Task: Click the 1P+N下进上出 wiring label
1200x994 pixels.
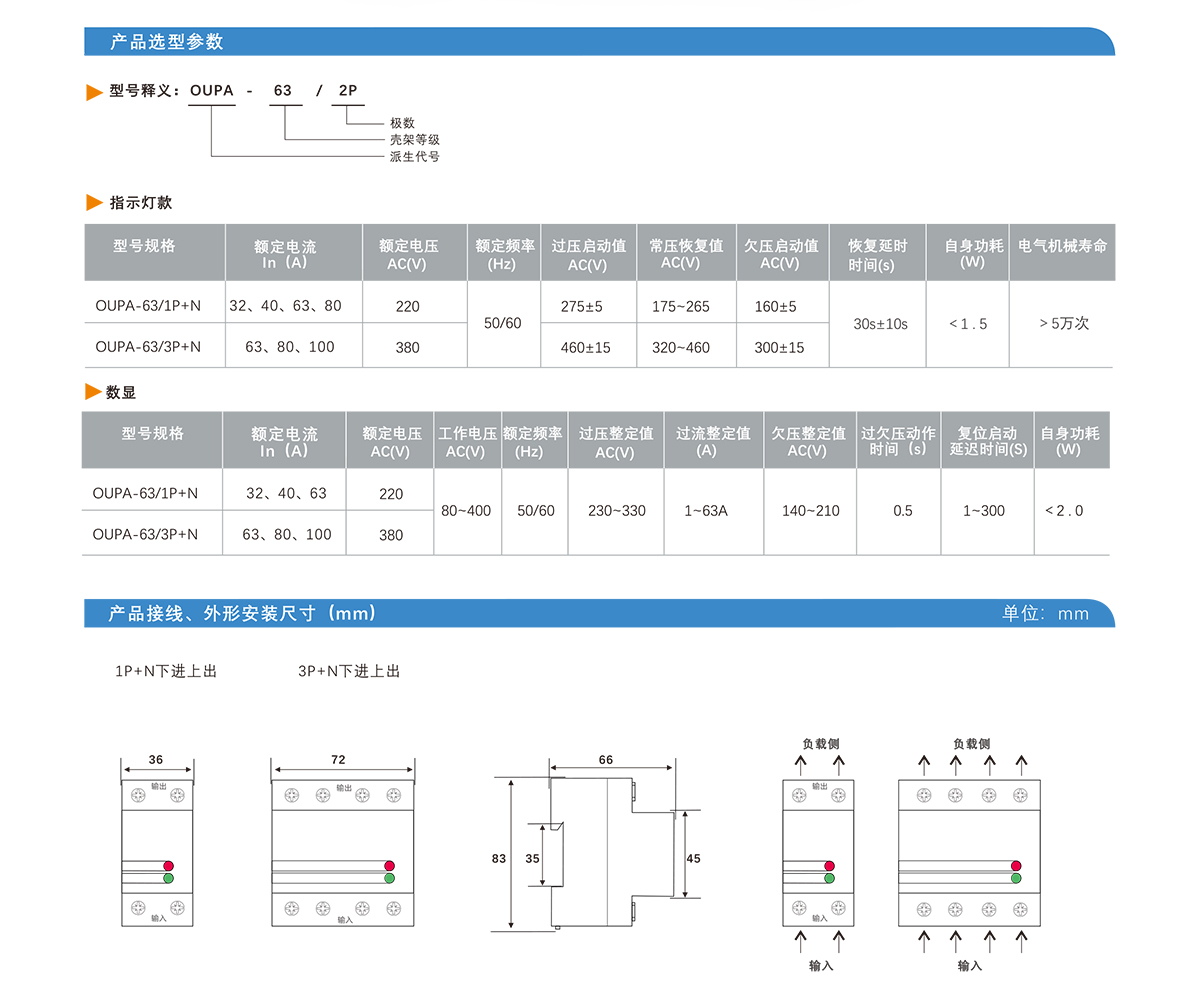Action: click(x=166, y=671)
